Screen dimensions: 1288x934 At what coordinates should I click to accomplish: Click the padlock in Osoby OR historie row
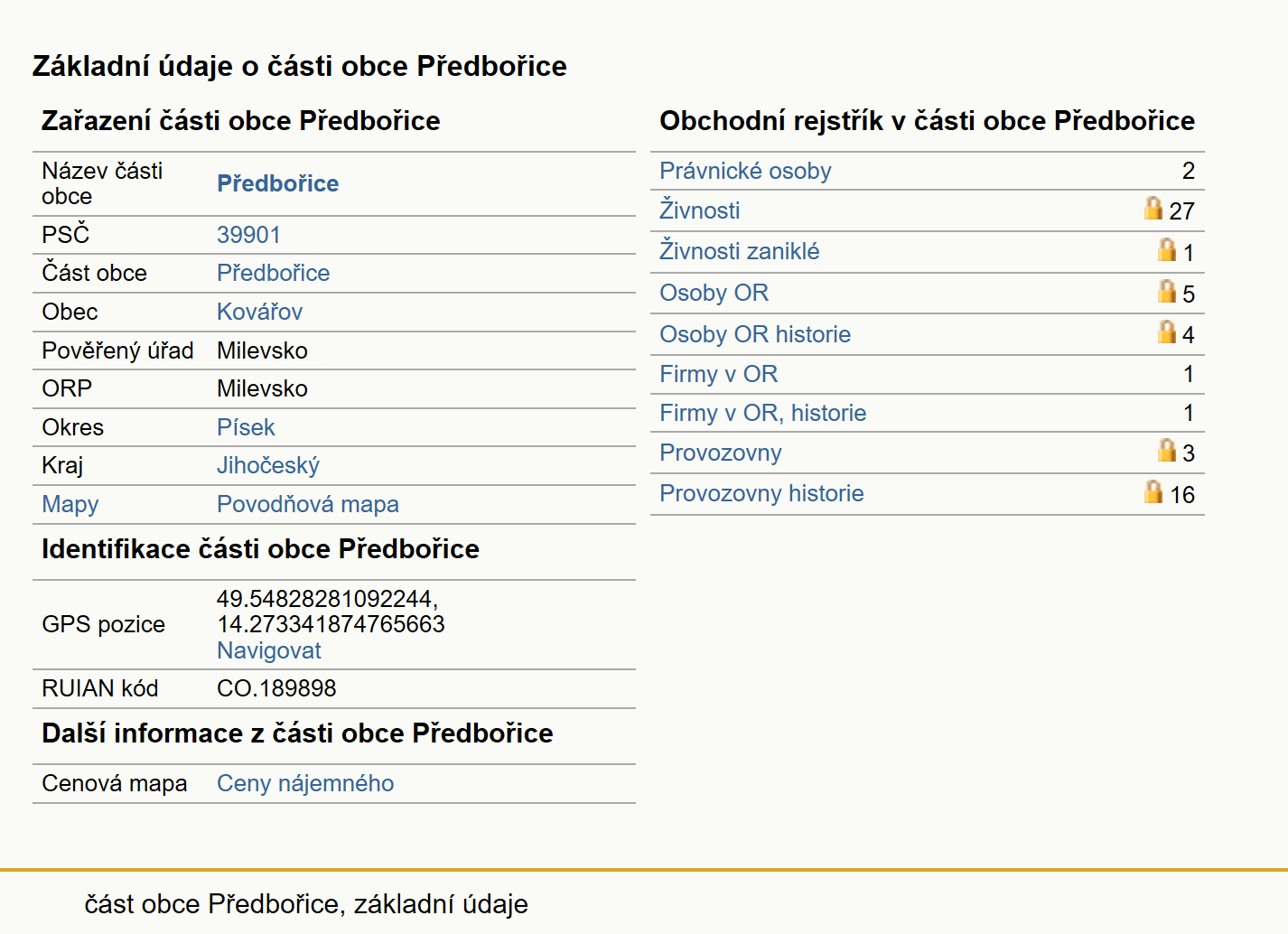click(x=1167, y=332)
